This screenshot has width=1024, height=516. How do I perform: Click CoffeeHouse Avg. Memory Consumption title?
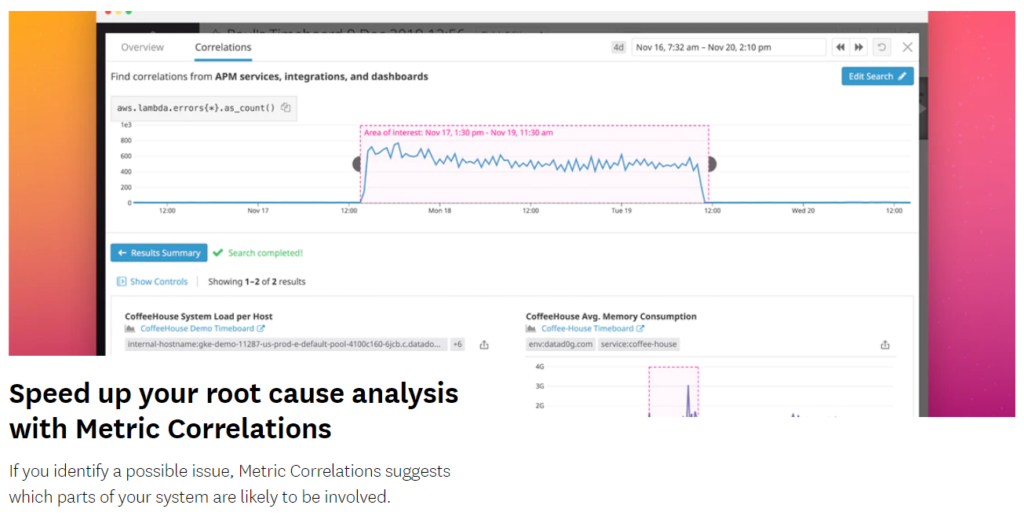point(611,316)
